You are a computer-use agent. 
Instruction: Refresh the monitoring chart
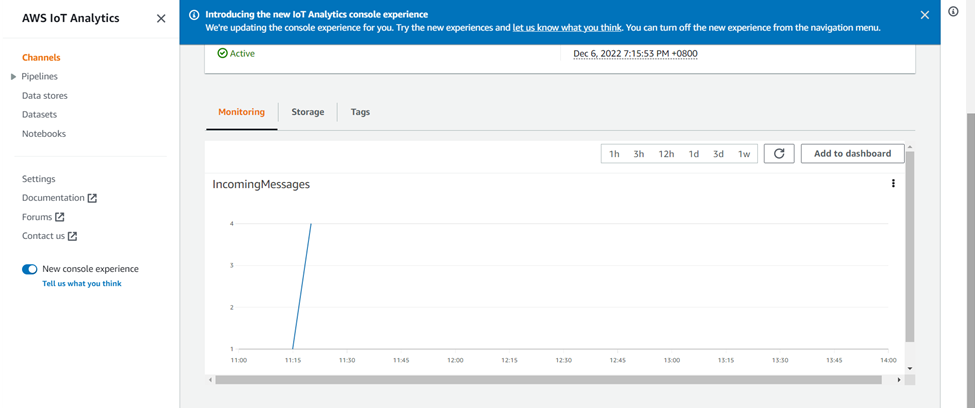778,153
